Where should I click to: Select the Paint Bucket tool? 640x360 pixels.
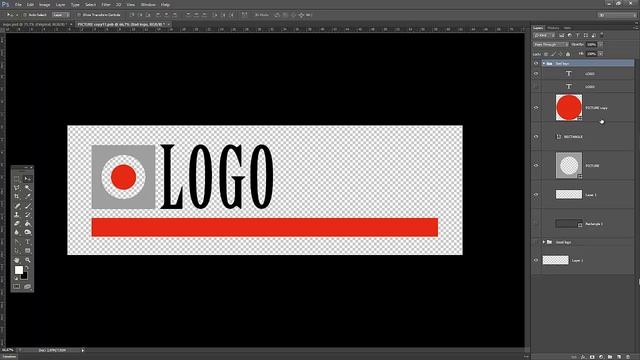tap(28, 224)
